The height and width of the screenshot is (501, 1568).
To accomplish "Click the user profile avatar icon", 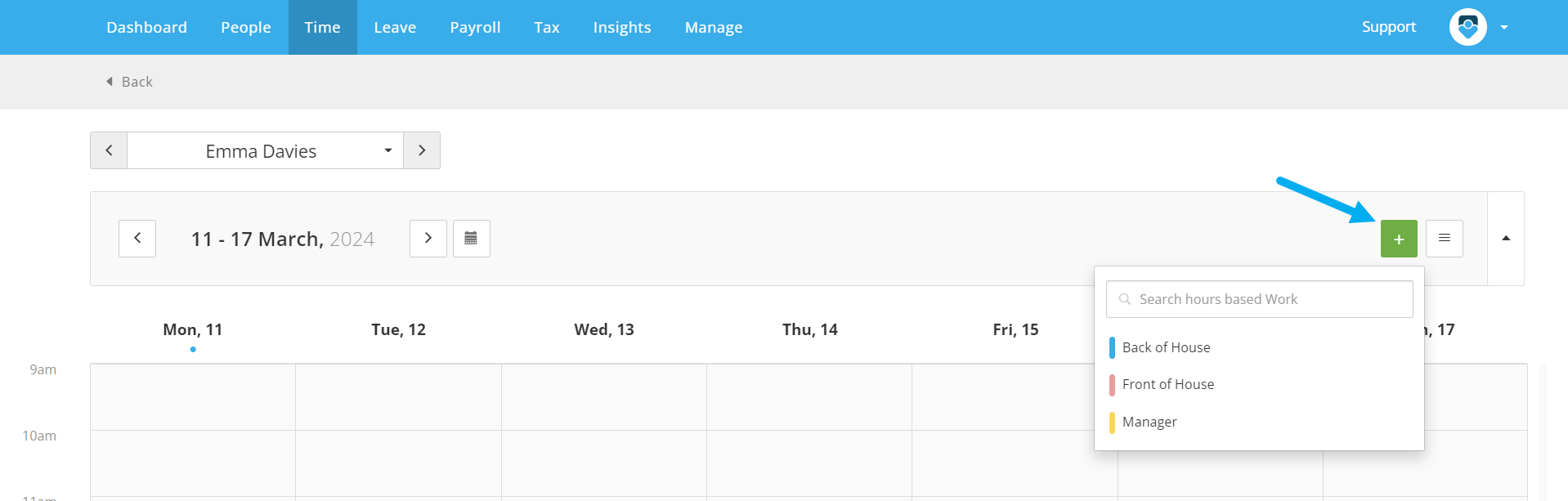I will (x=1468, y=27).
